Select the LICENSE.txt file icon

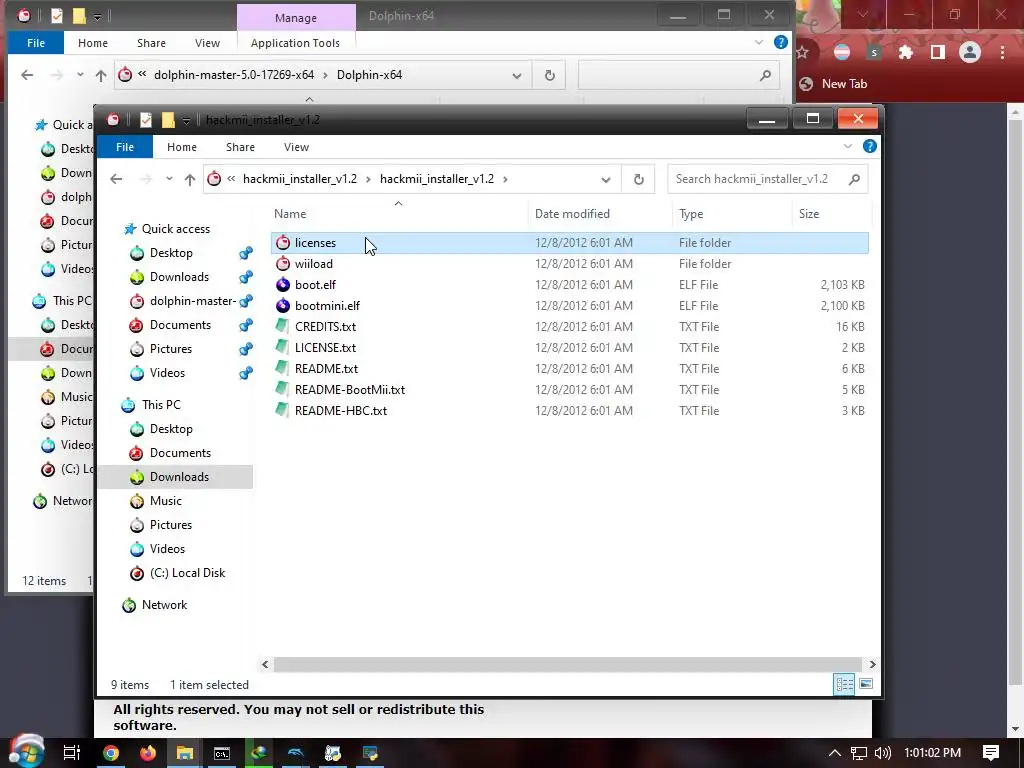click(283, 347)
